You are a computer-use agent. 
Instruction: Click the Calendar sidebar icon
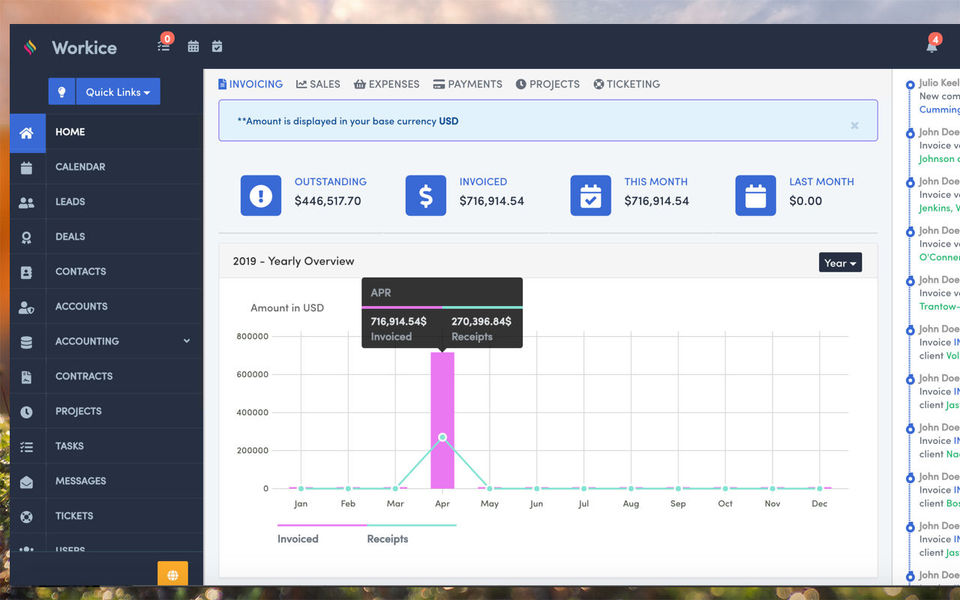pyautogui.click(x=26, y=168)
